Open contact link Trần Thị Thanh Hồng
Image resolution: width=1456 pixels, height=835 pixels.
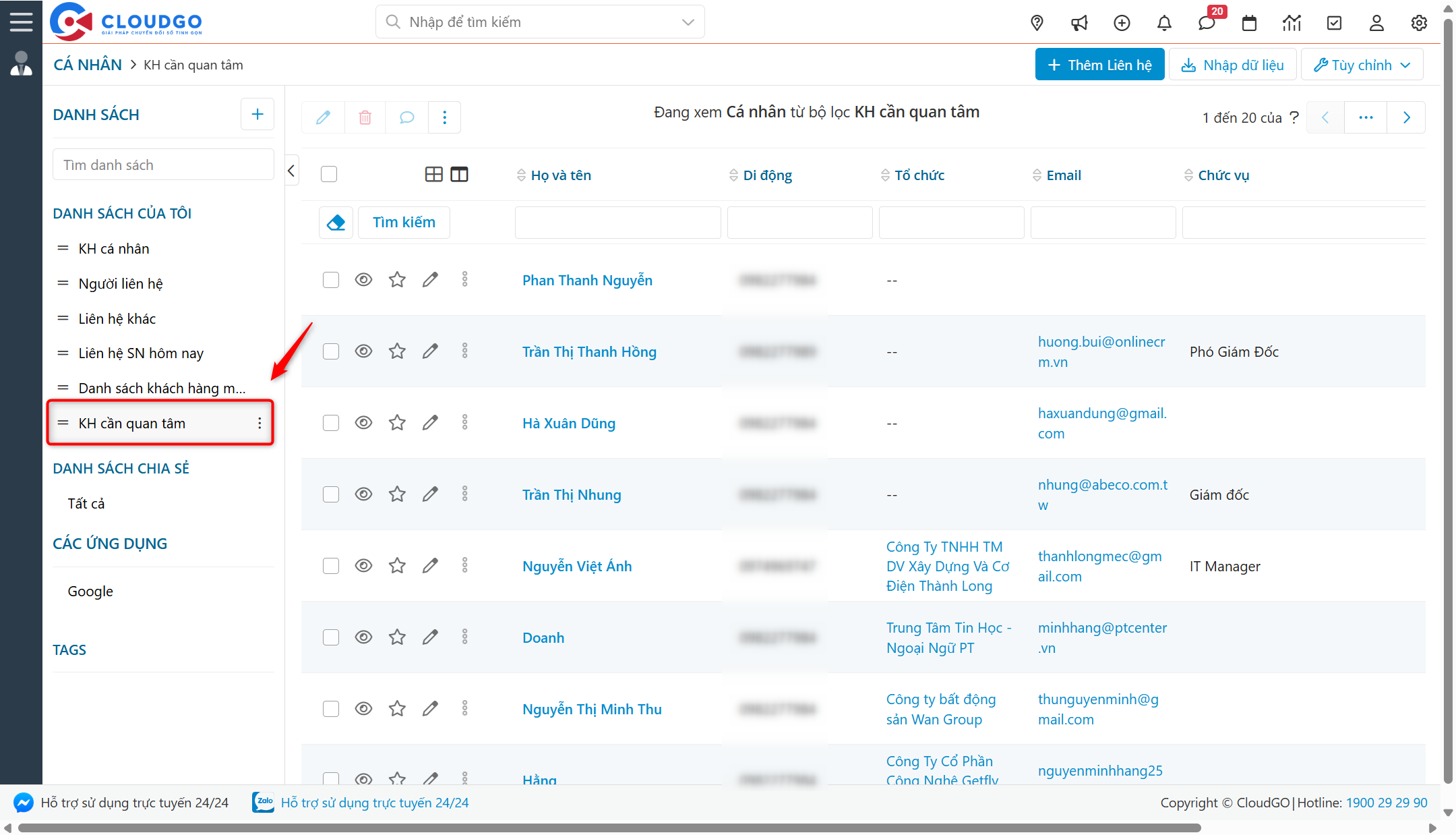click(x=589, y=352)
